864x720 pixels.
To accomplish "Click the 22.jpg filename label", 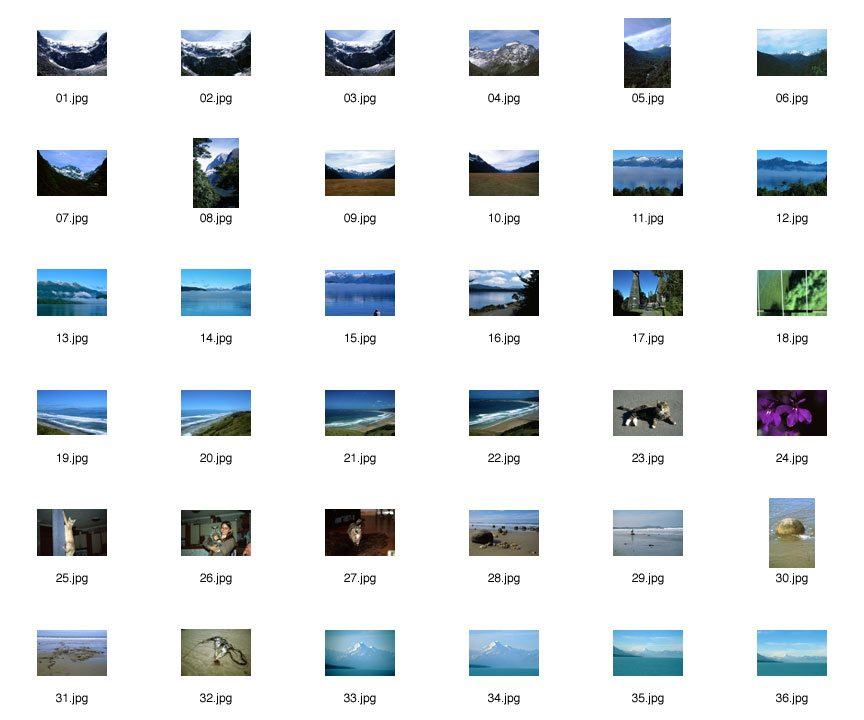I will coord(504,458).
